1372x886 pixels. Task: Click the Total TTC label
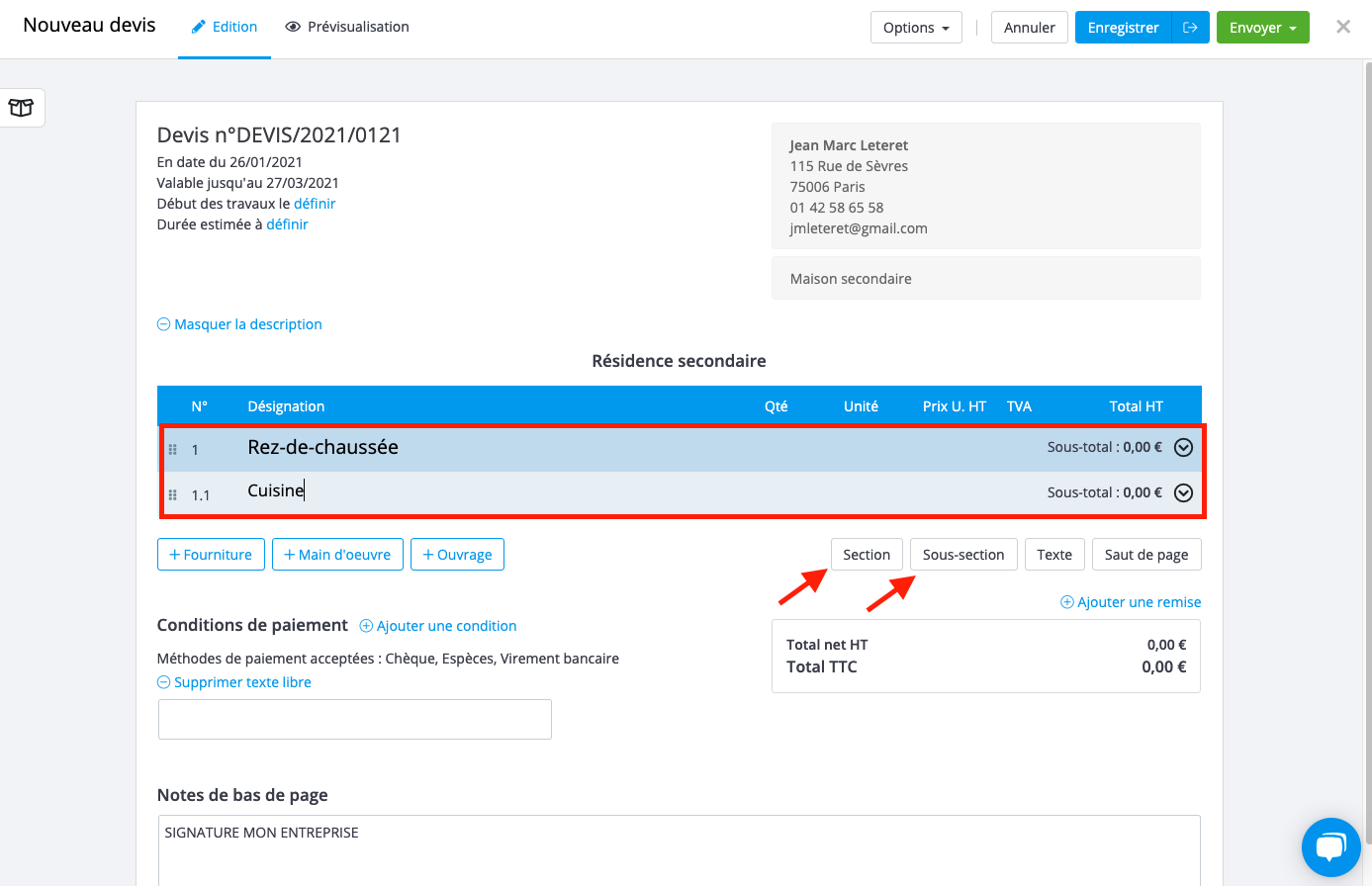coord(822,666)
